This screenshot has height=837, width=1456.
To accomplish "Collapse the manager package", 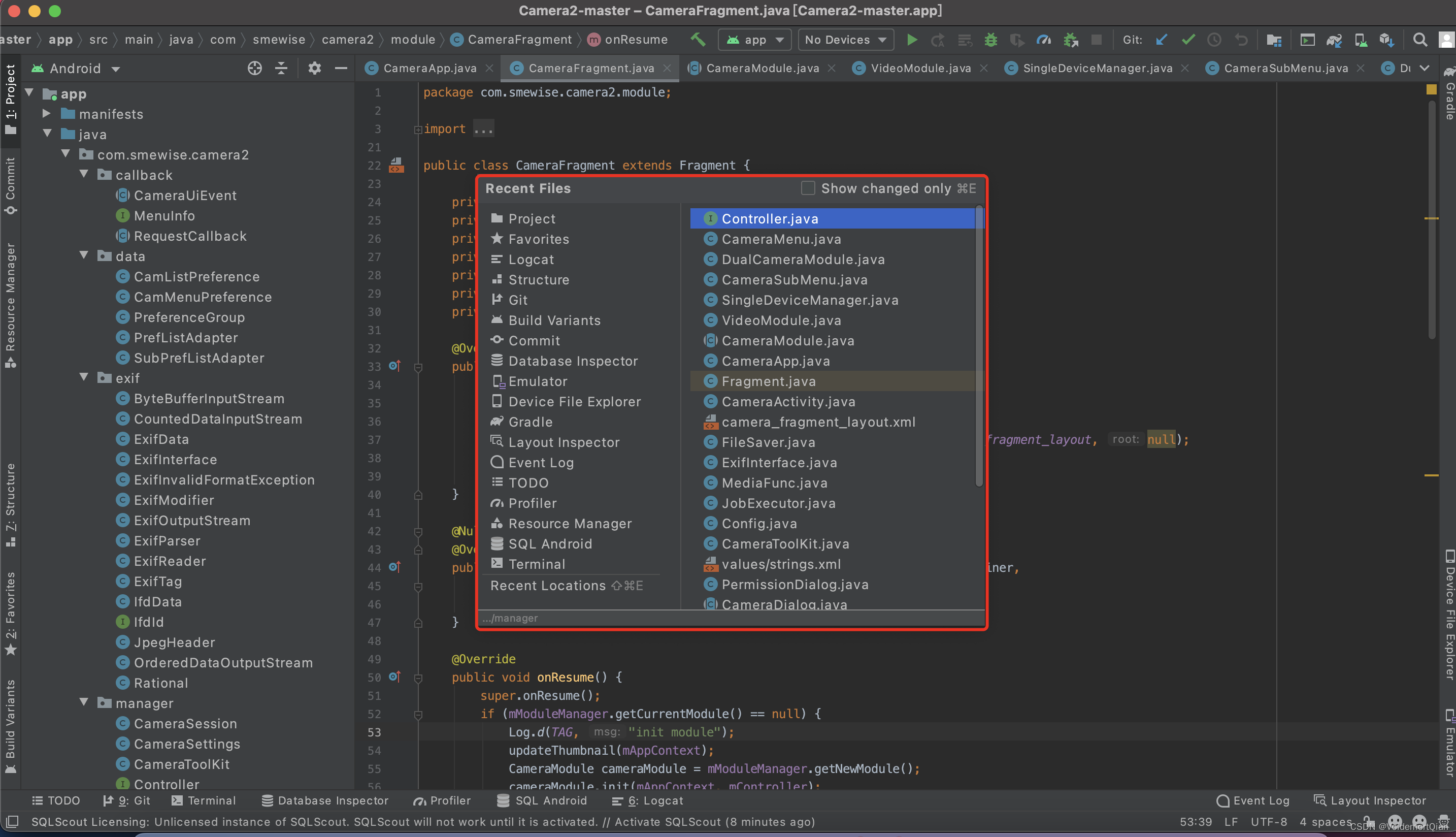I will [84, 702].
